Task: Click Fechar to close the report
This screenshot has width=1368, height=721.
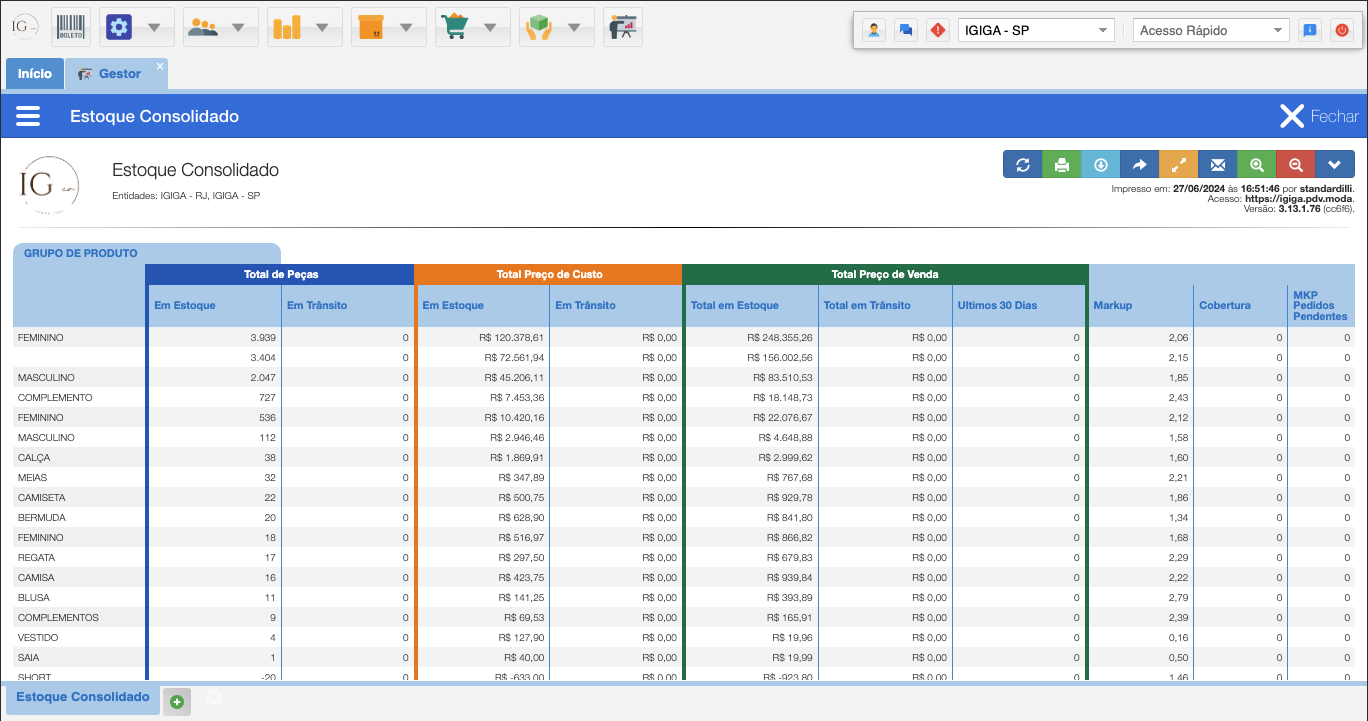Action: [x=1319, y=116]
